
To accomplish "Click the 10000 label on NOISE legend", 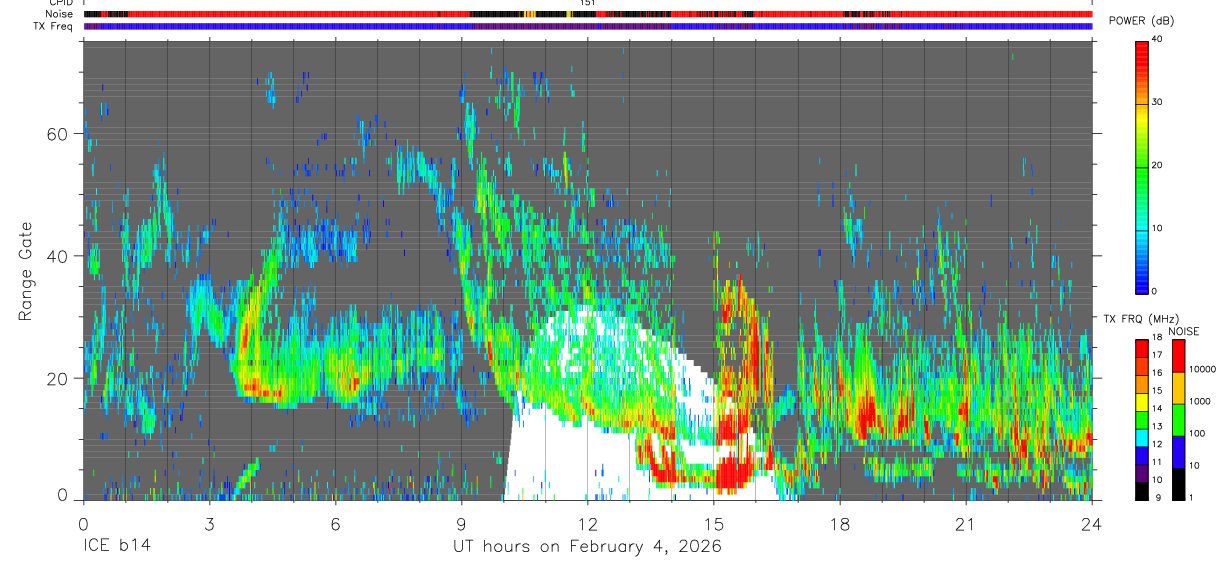I will click(1202, 369).
